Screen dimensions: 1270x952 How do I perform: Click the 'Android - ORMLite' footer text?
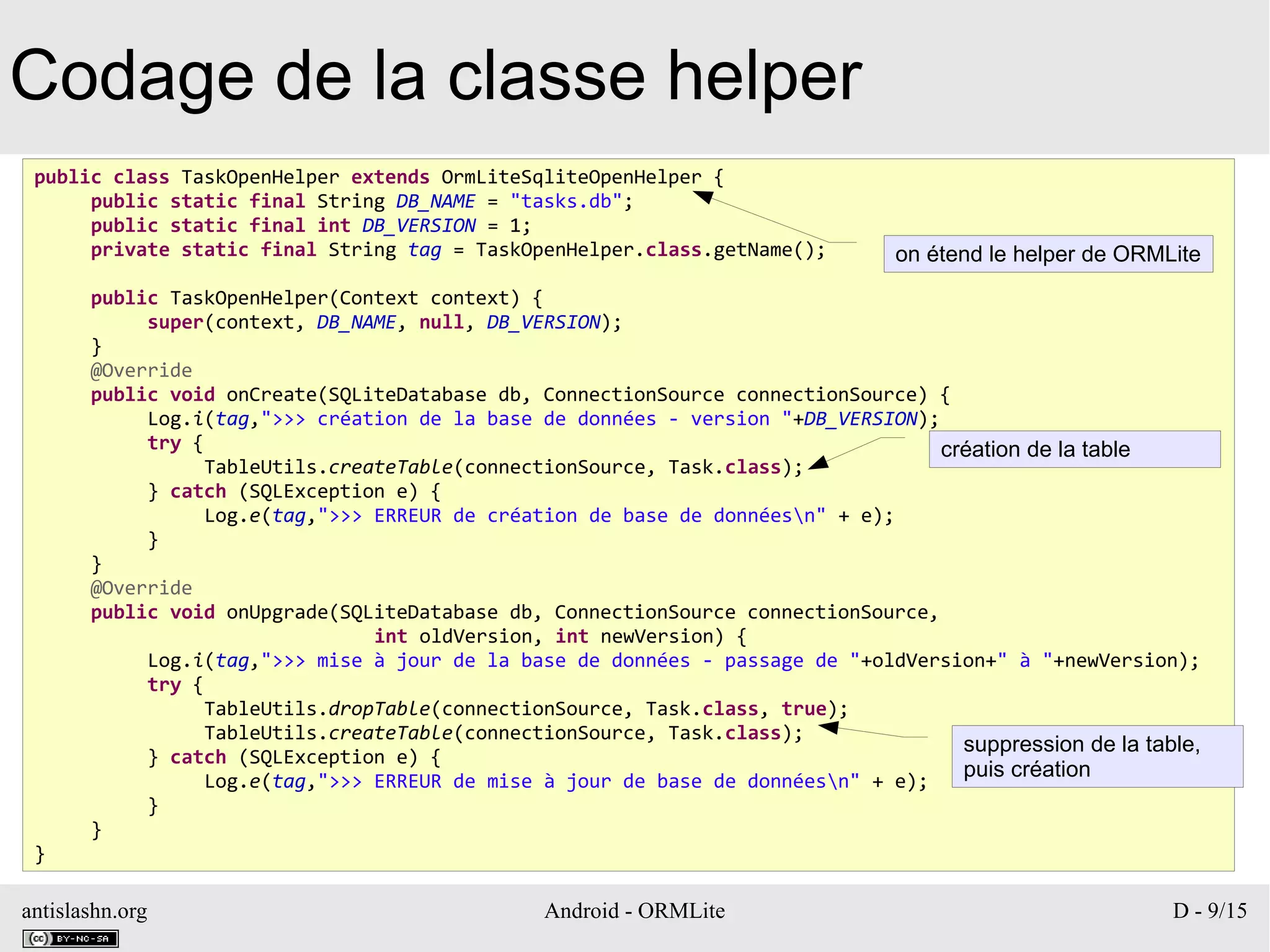click(634, 910)
